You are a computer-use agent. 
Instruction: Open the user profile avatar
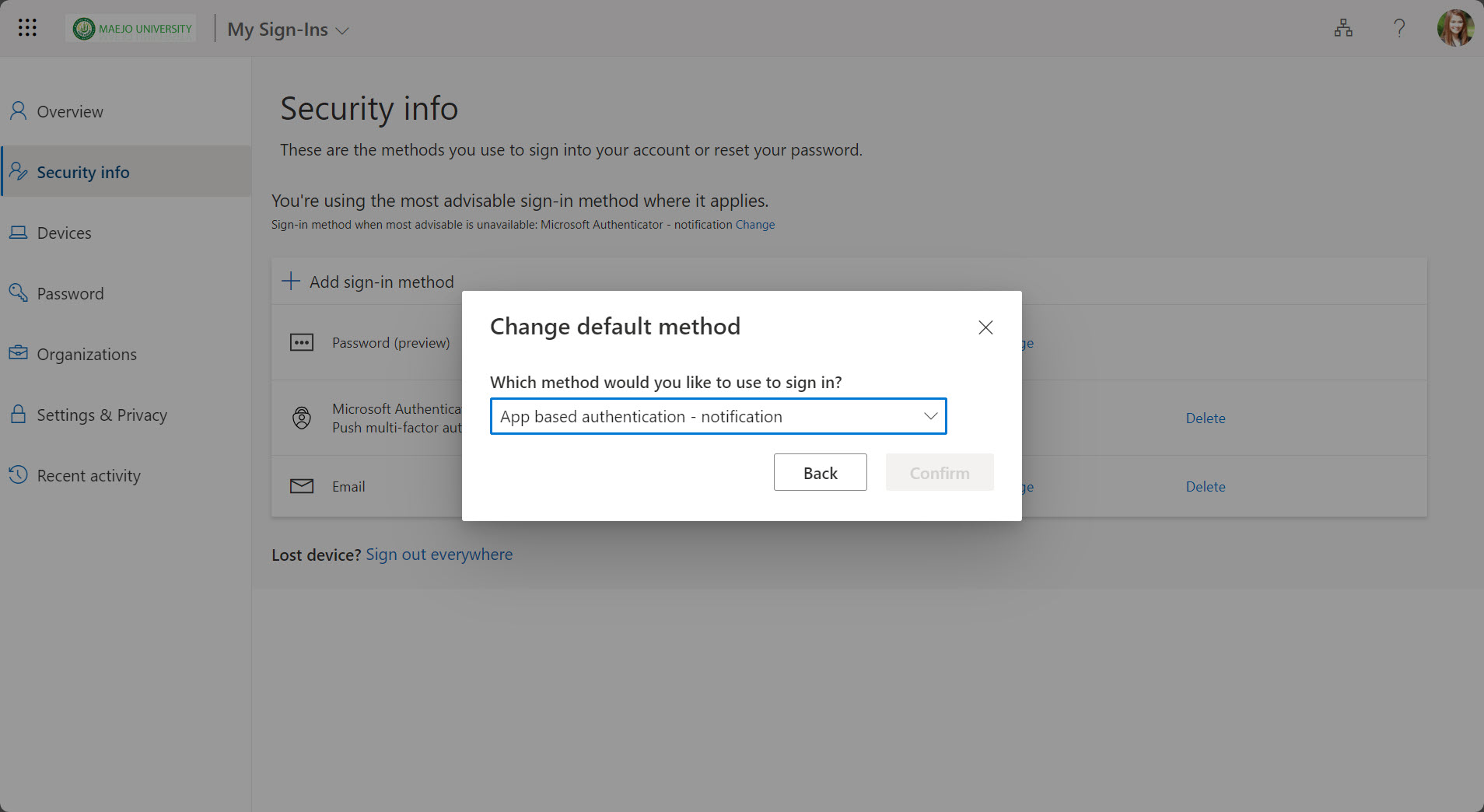[1455, 29]
